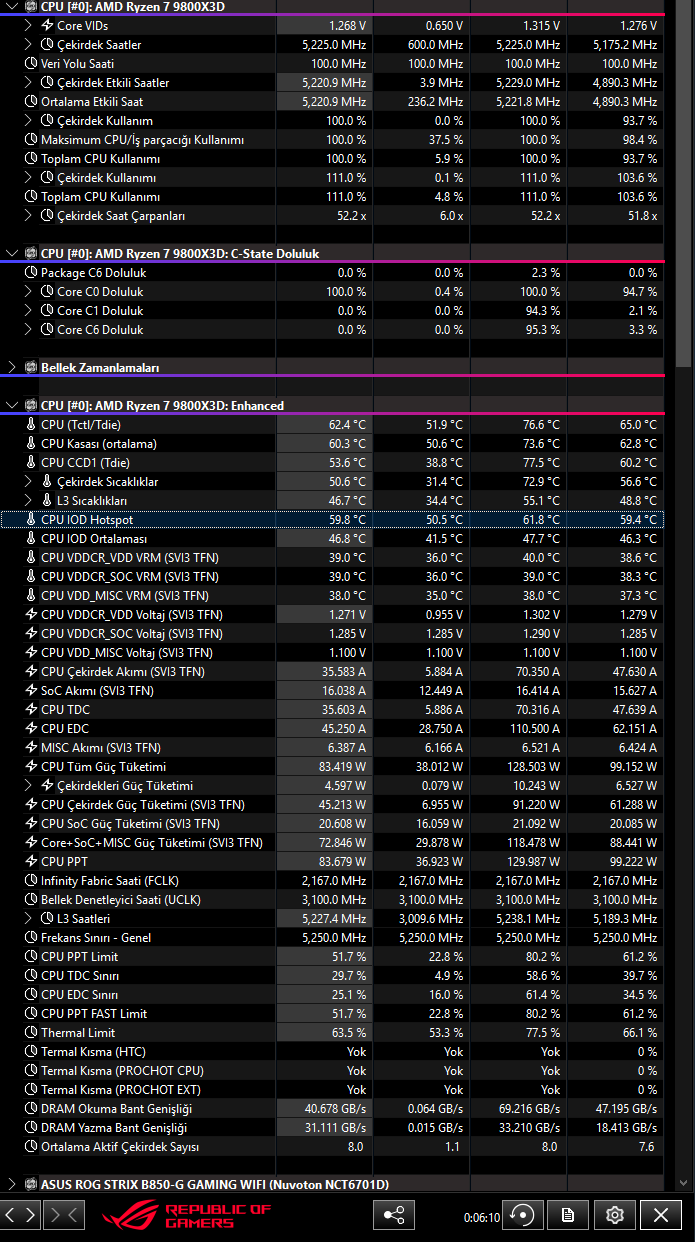695x1242 pixels.
Task: Open the log file document icon
Action: click(567, 1215)
